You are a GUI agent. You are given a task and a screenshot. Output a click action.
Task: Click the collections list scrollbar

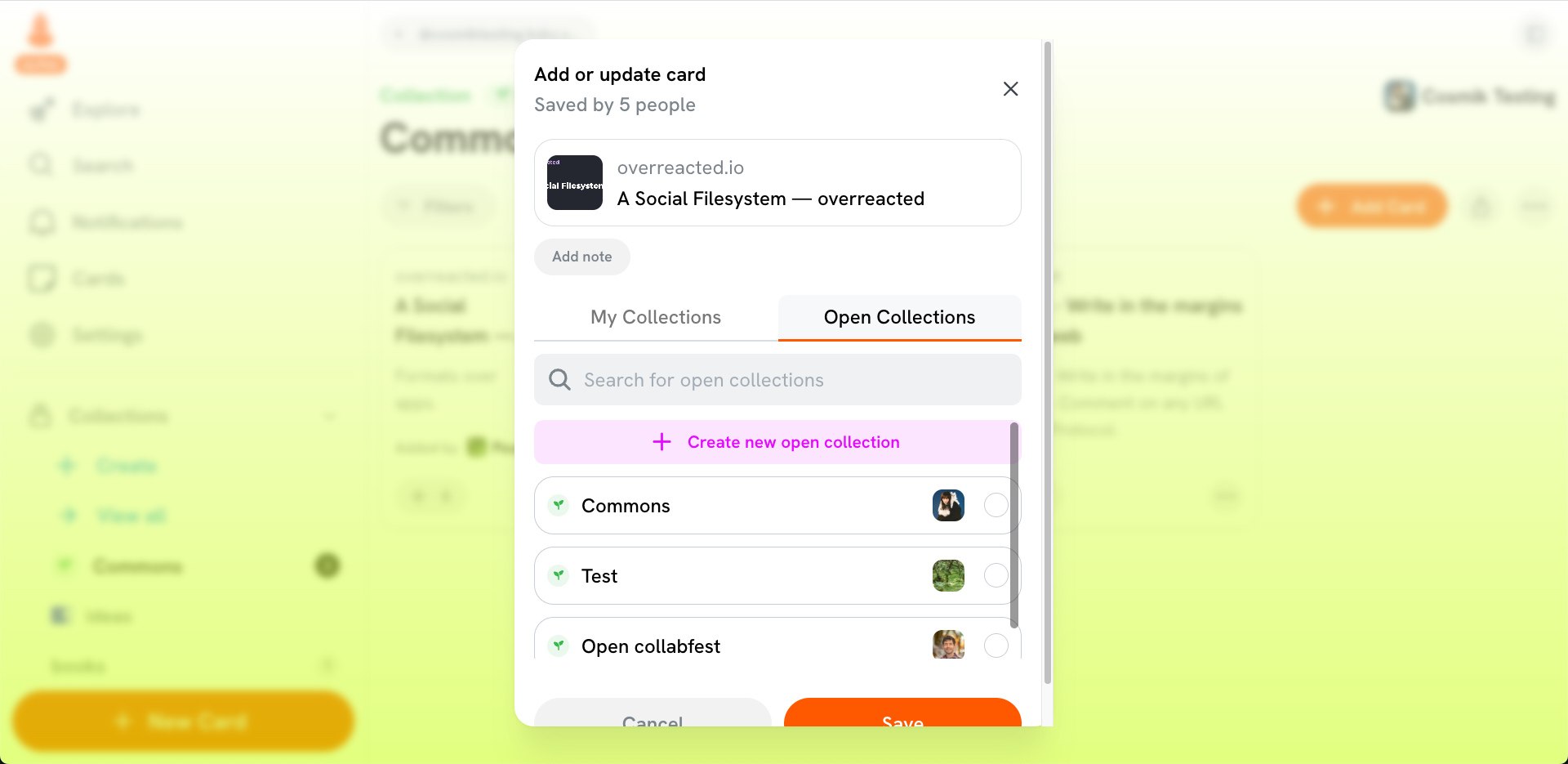[x=1014, y=525]
